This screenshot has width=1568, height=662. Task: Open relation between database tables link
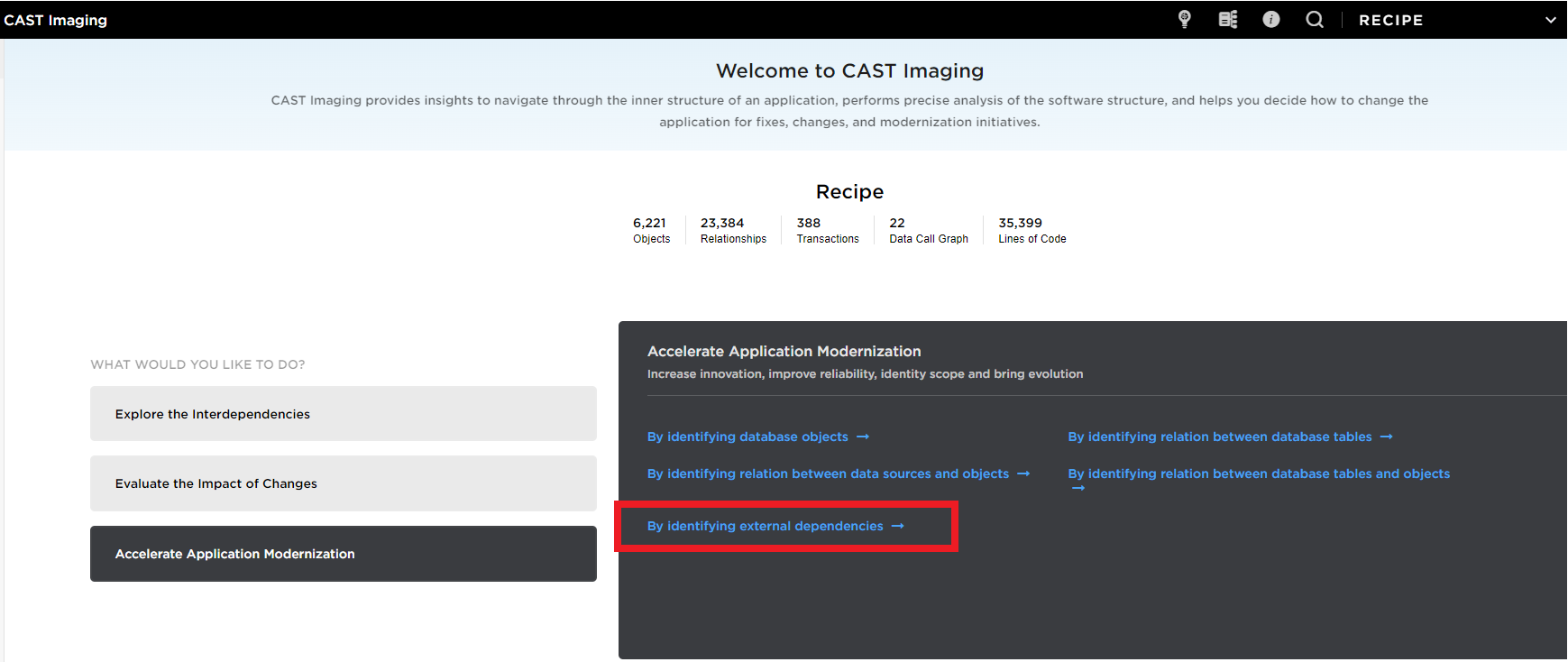point(1220,437)
